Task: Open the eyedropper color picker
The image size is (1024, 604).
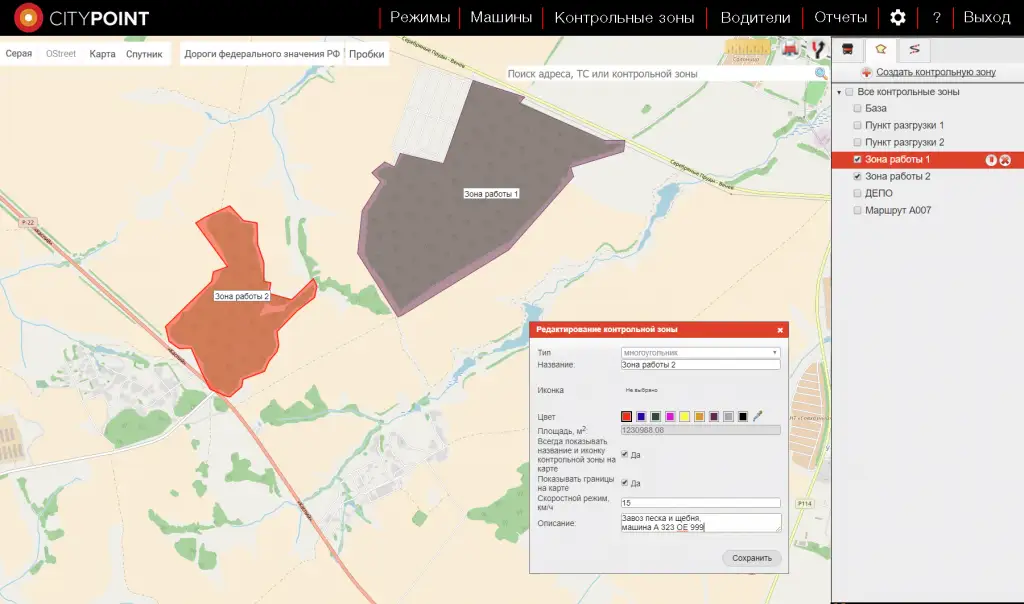Action: (758, 416)
